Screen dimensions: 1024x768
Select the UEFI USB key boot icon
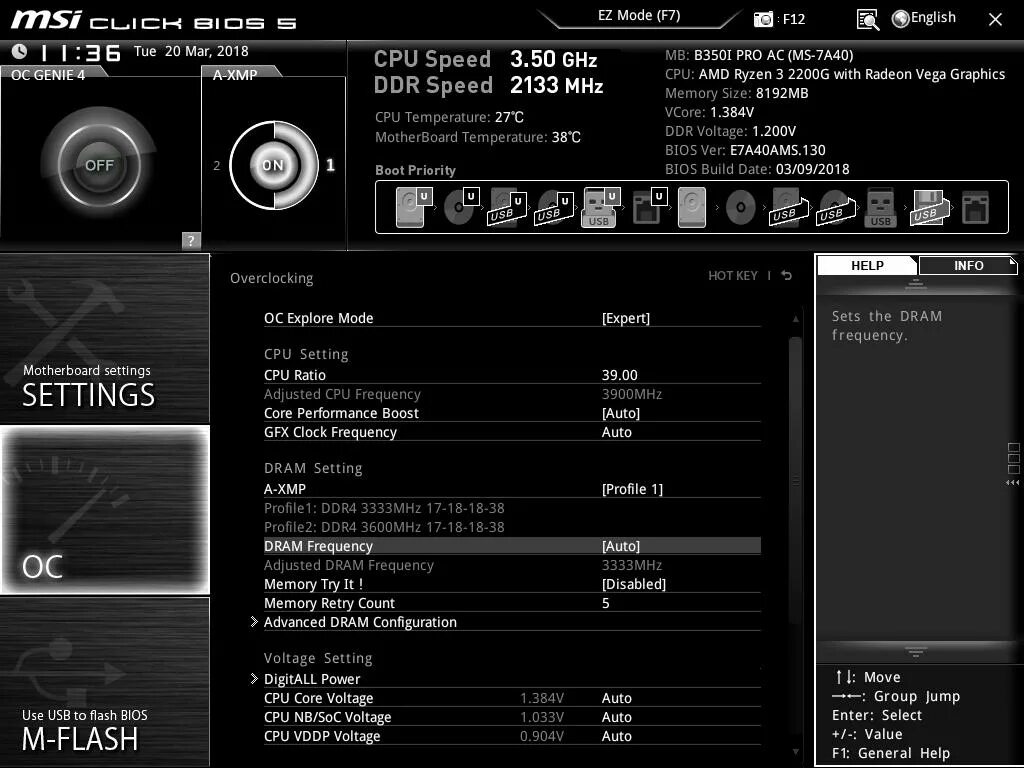tap(600, 208)
